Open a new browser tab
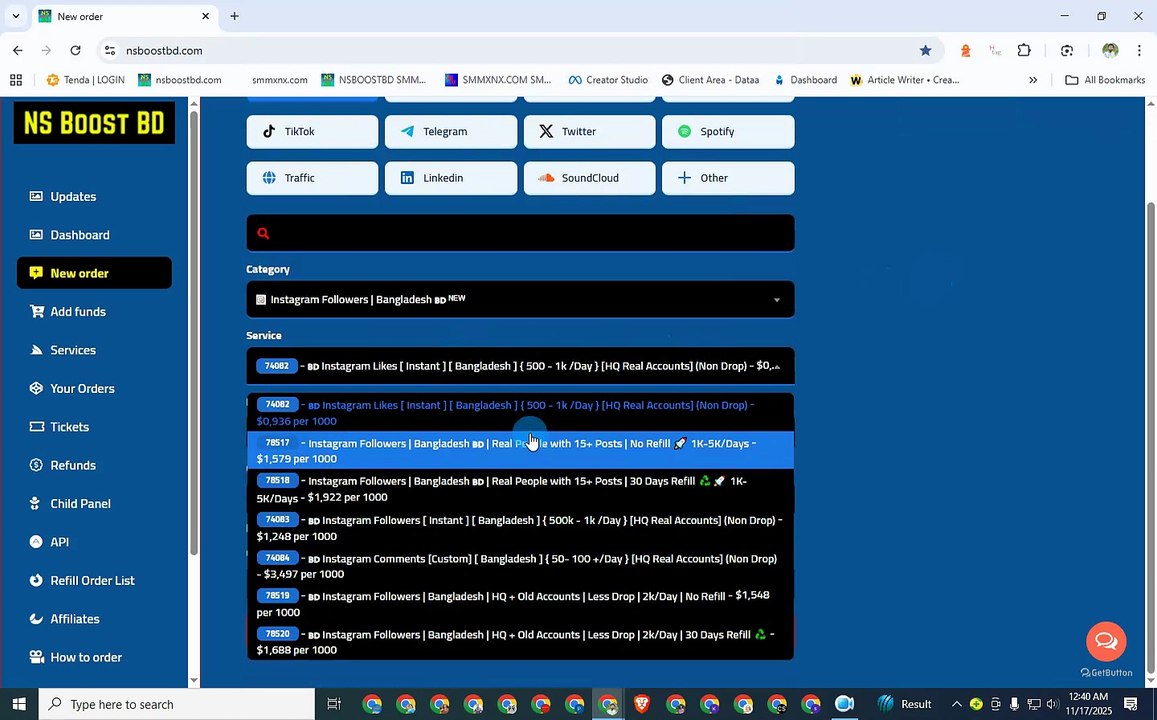1157x720 pixels. point(234,15)
